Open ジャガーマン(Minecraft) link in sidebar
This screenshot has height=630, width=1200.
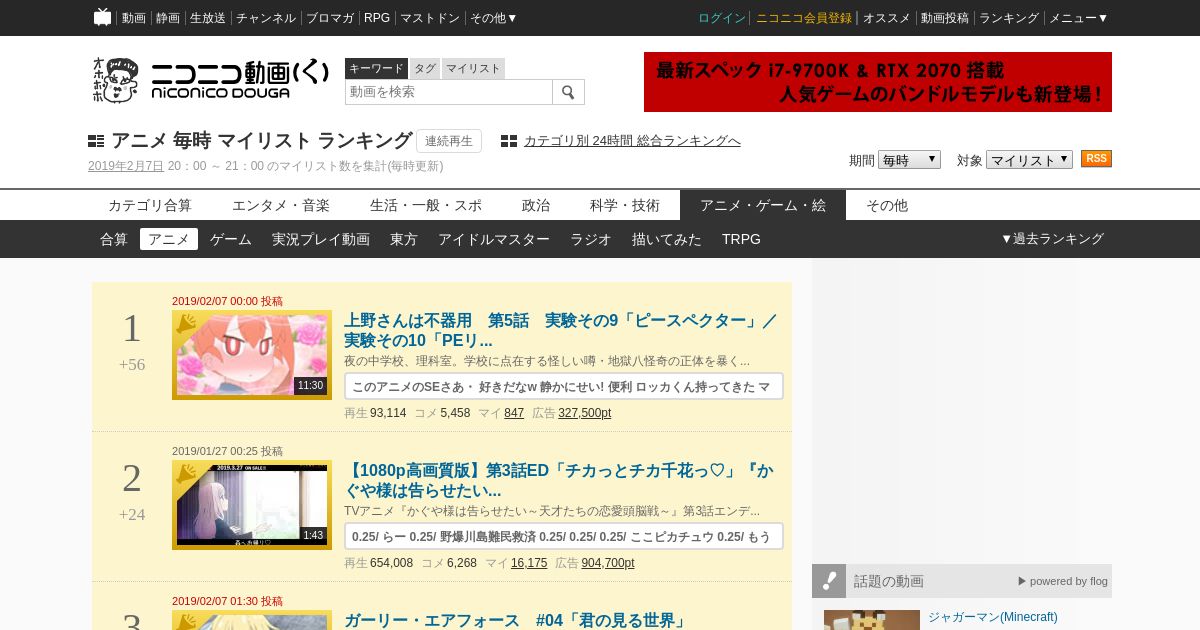[993, 617]
